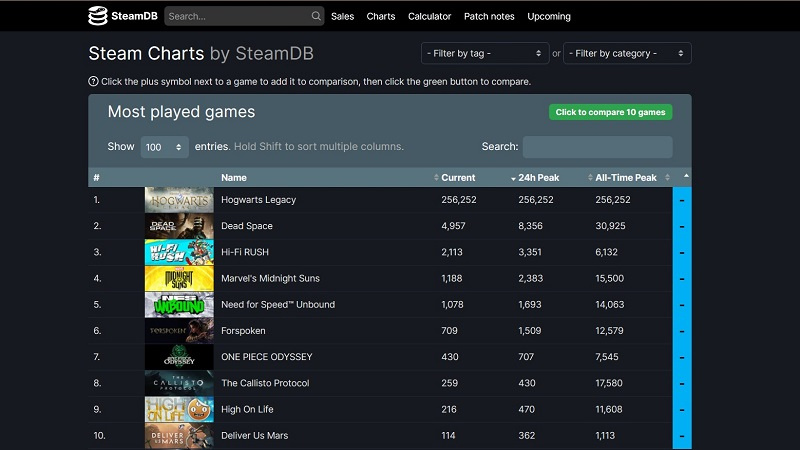Remove Hi-Fi RUSH from comparison
The width and height of the screenshot is (800, 450).
click(x=682, y=253)
